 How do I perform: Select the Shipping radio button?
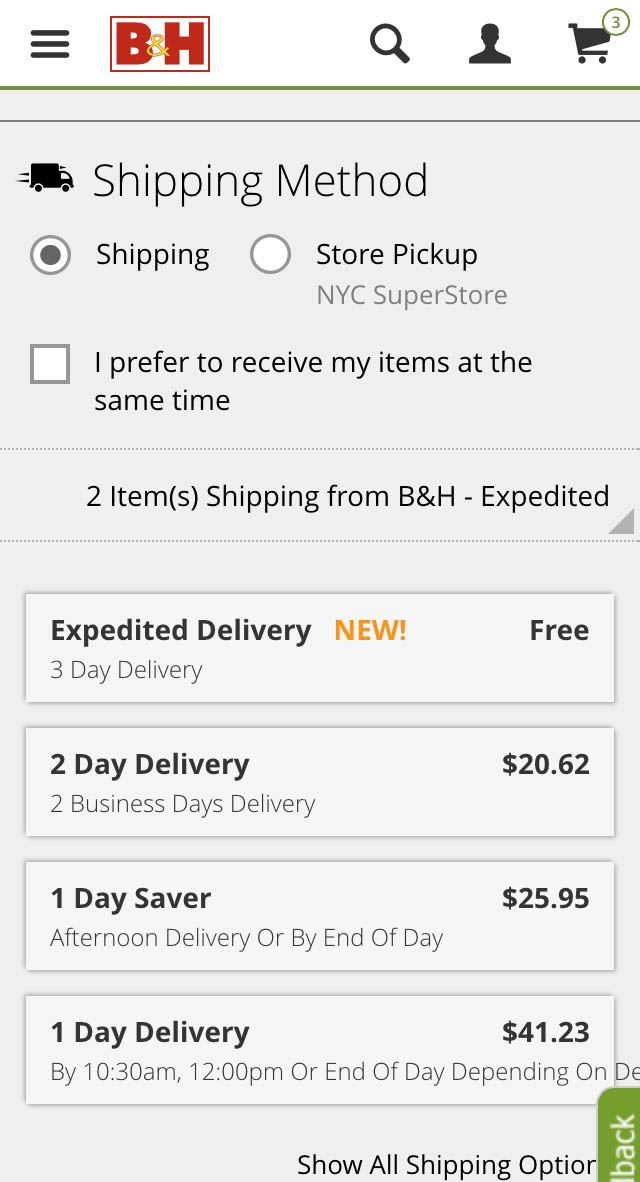(50, 255)
